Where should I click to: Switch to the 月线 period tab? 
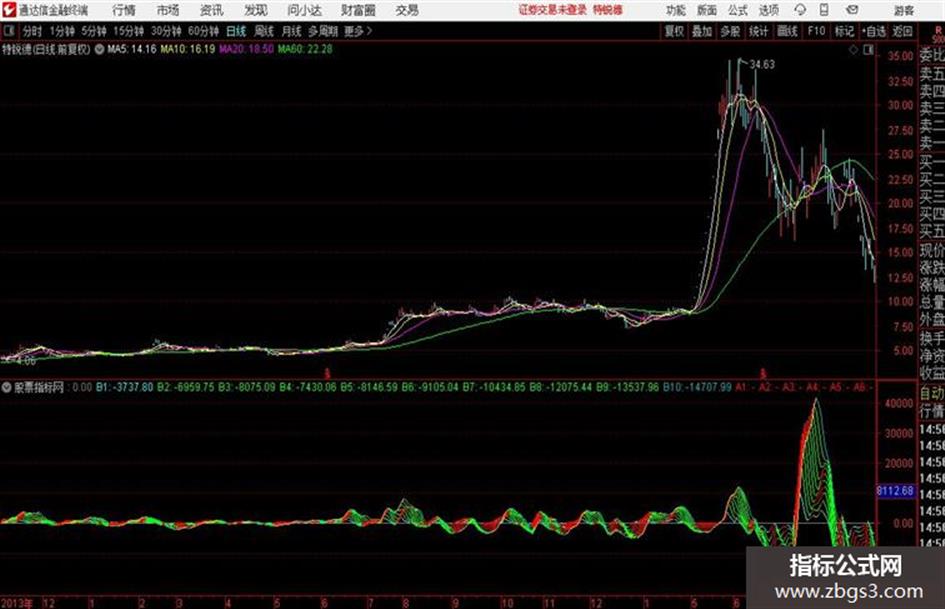click(292, 31)
